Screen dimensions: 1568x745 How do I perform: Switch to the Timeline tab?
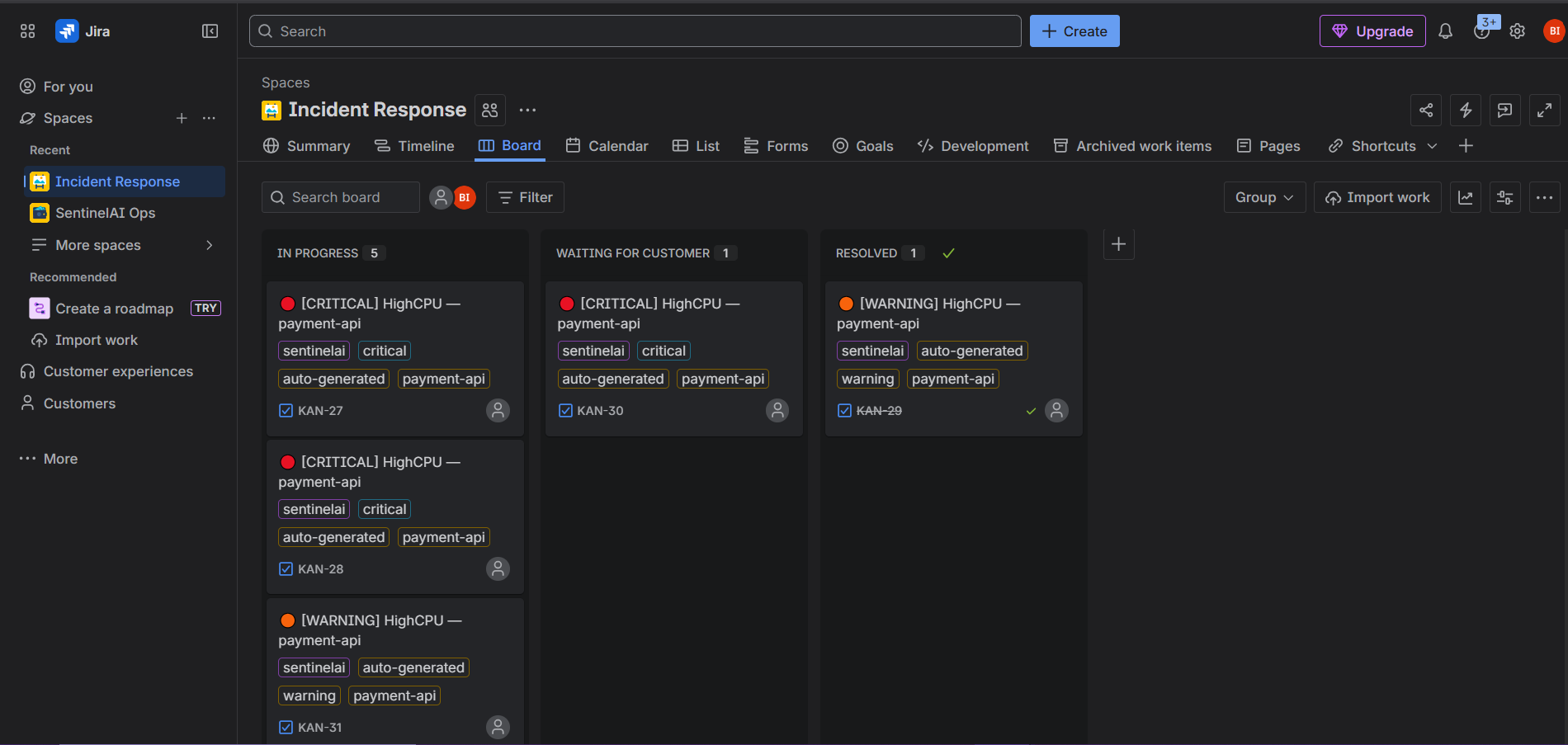tap(414, 146)
